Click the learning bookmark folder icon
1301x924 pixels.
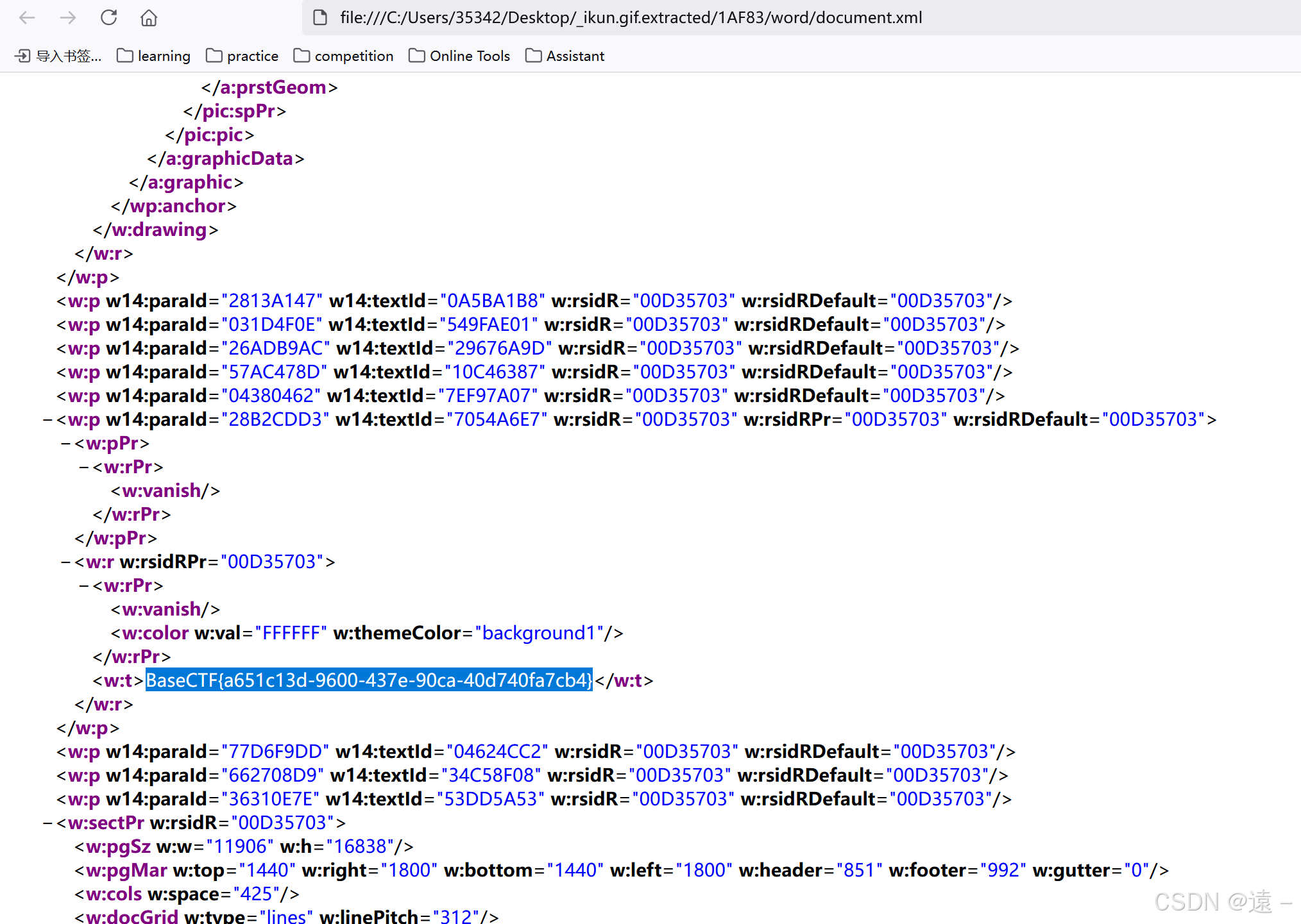click(x=124, y=56)
